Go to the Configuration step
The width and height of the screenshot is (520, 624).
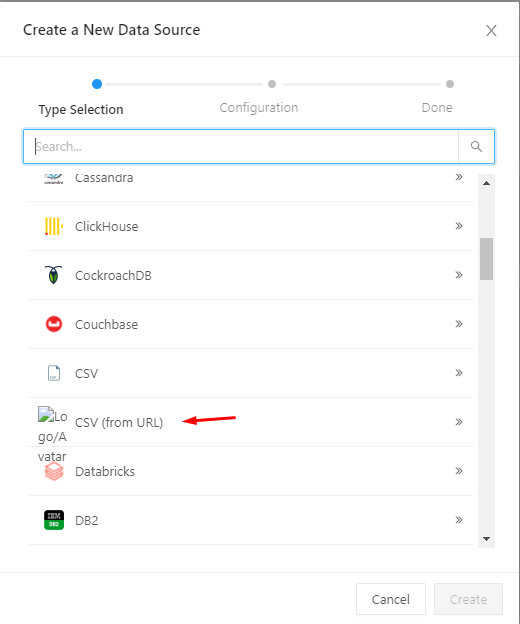[259, 107]
